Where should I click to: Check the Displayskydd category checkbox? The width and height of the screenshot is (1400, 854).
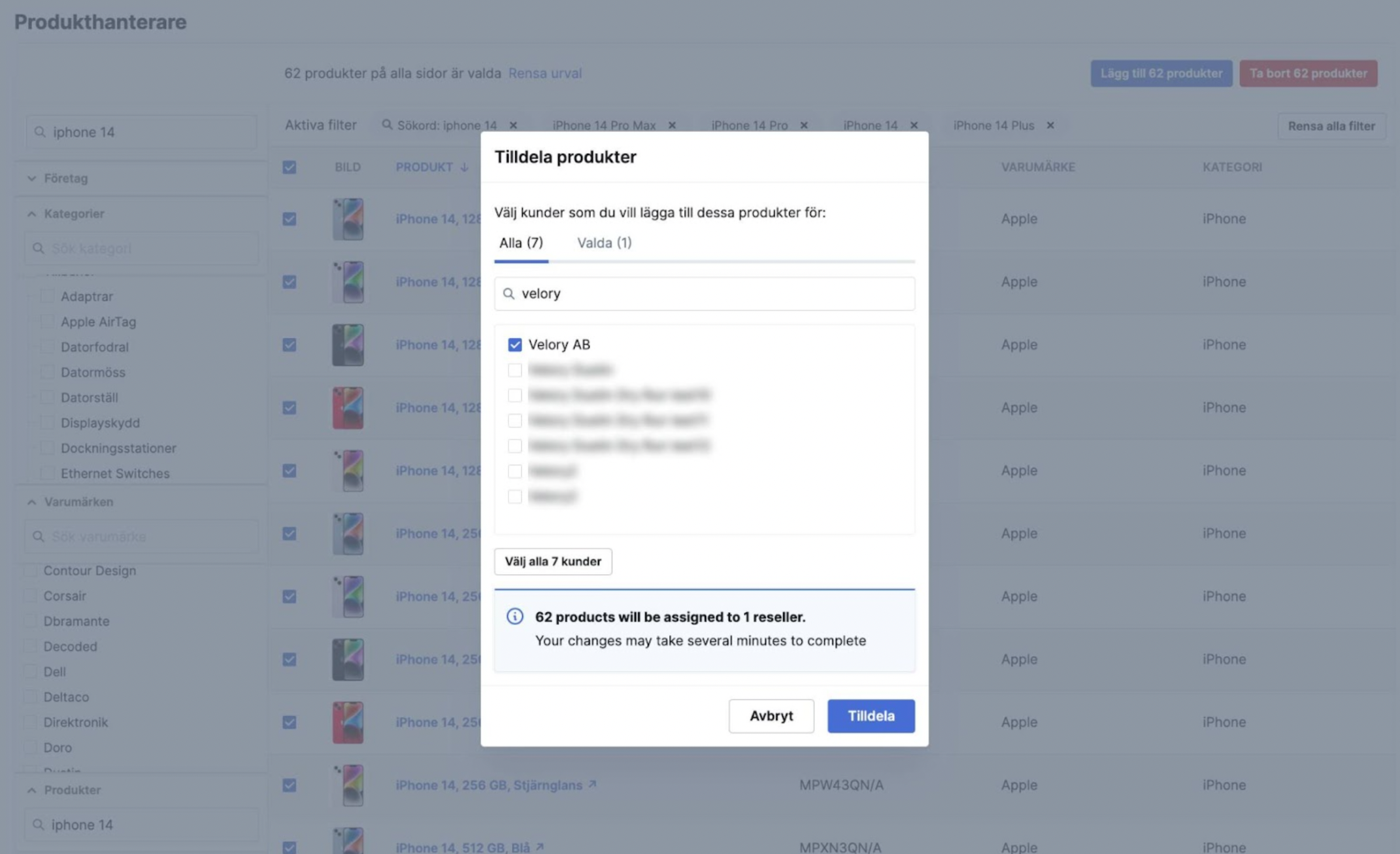click(x=47, y=422)
